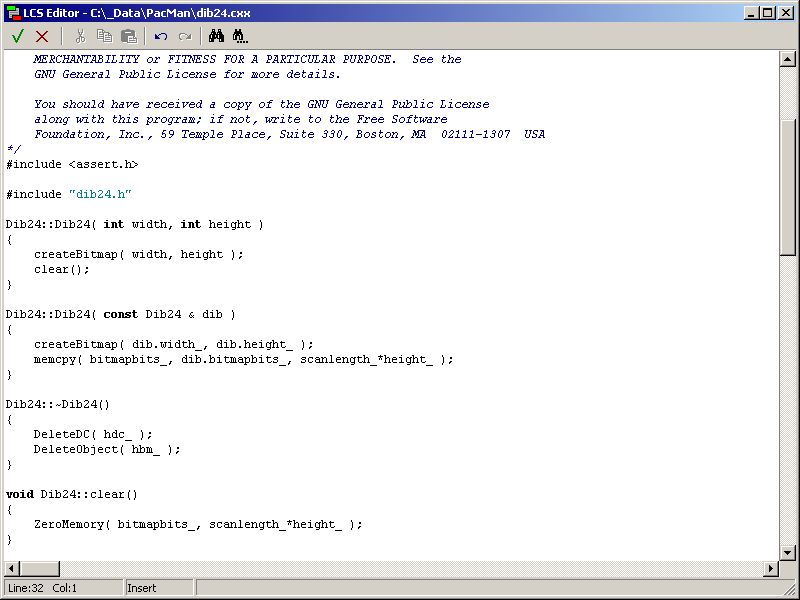This screenshot has width=800, height=600.
Task: Click the Copy icon on the toolbar
Action: [104, 35]
